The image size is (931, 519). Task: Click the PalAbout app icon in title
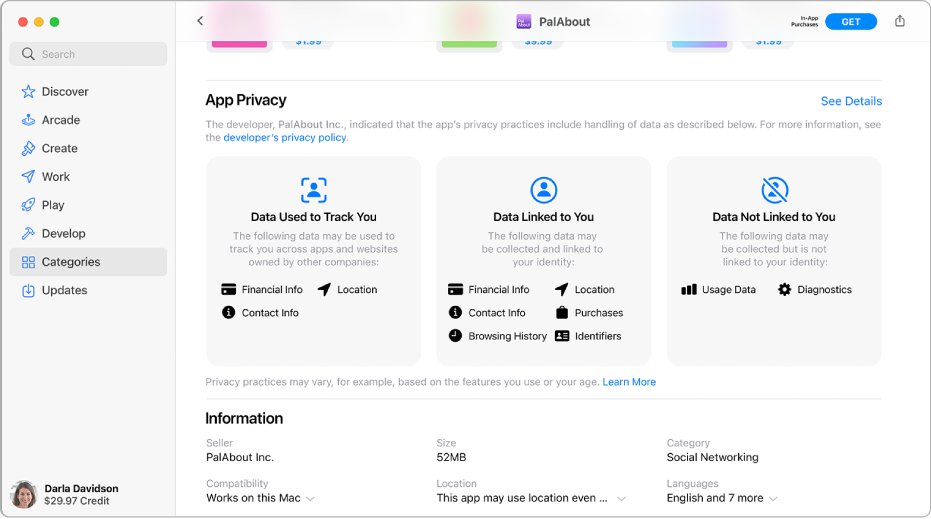click(x=524, y=21)
